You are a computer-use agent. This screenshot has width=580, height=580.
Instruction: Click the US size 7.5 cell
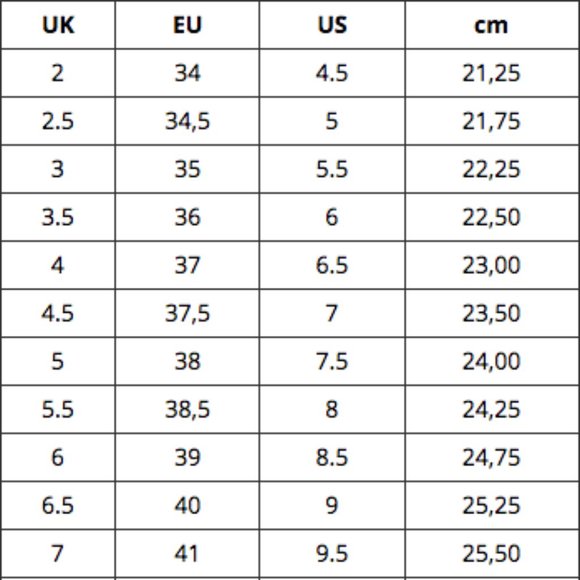(x=332, y=361)
